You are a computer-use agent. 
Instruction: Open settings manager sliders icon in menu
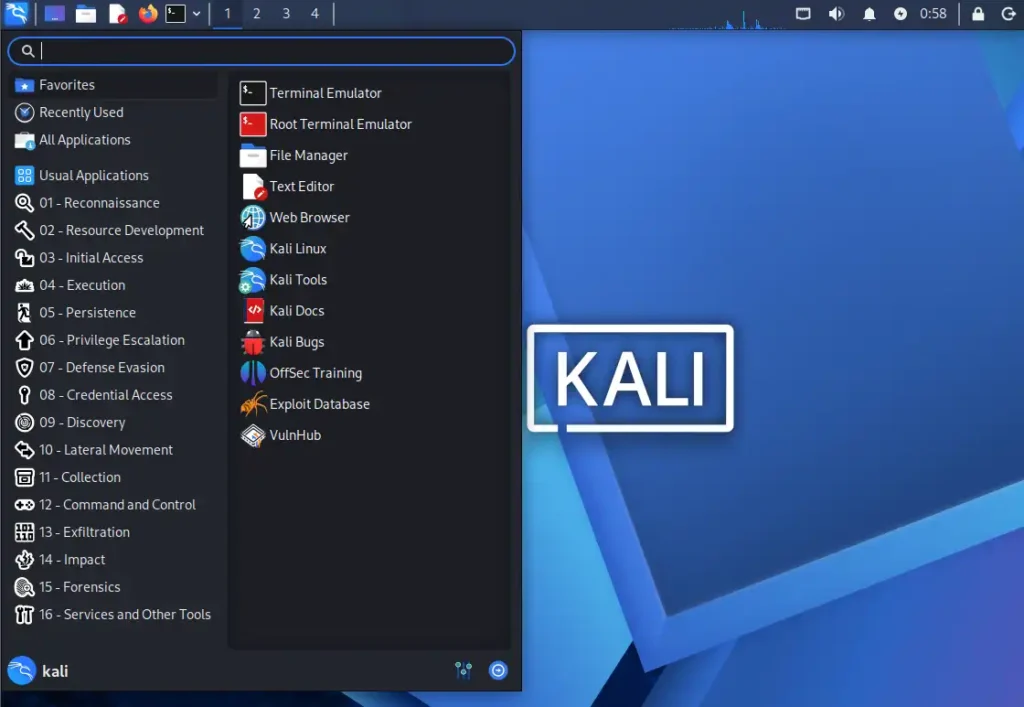tap(463, 670)
